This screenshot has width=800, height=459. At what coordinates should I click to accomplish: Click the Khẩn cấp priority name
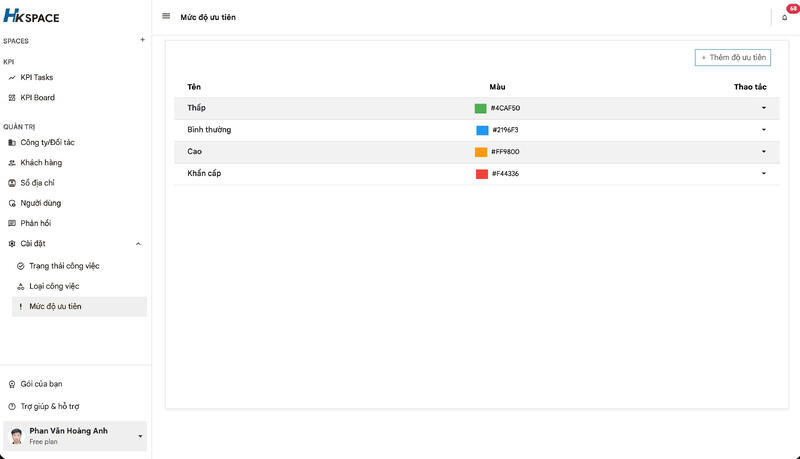point(204,173)
